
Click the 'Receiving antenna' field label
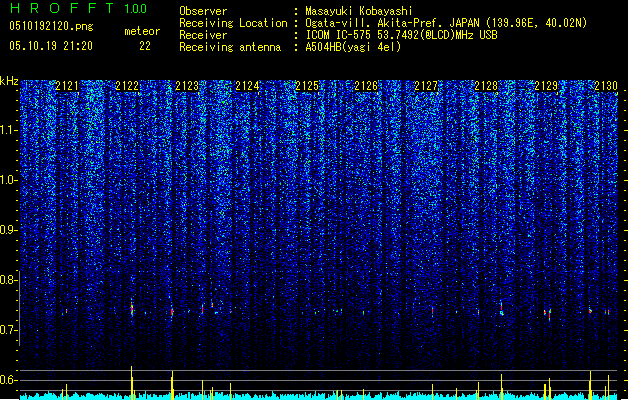pos(230,47)
